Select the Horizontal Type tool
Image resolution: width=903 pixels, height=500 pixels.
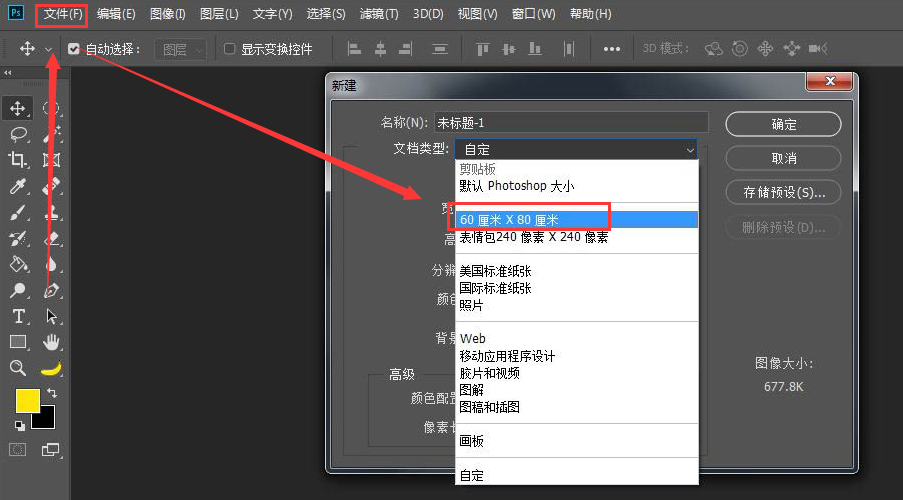pos(18,316)
